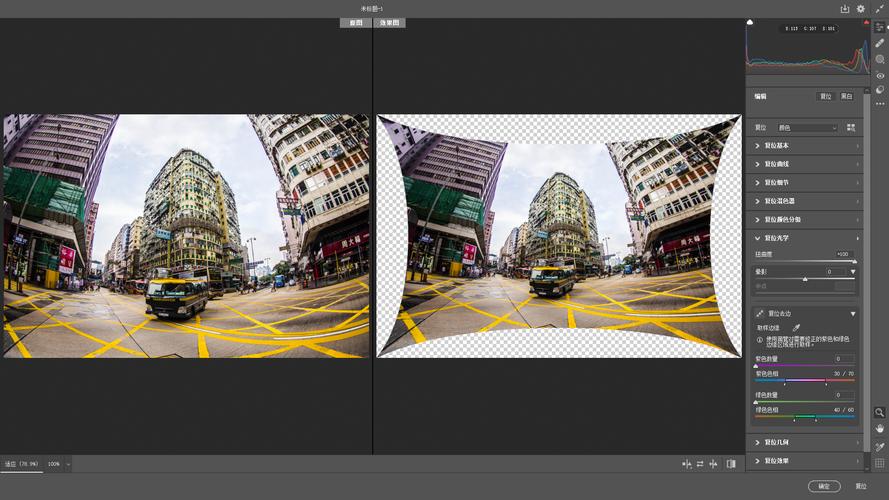The width and height of the screenshot is (889, 500).
Task: Click the defringe panel tool icon
Action: point(759,313)
